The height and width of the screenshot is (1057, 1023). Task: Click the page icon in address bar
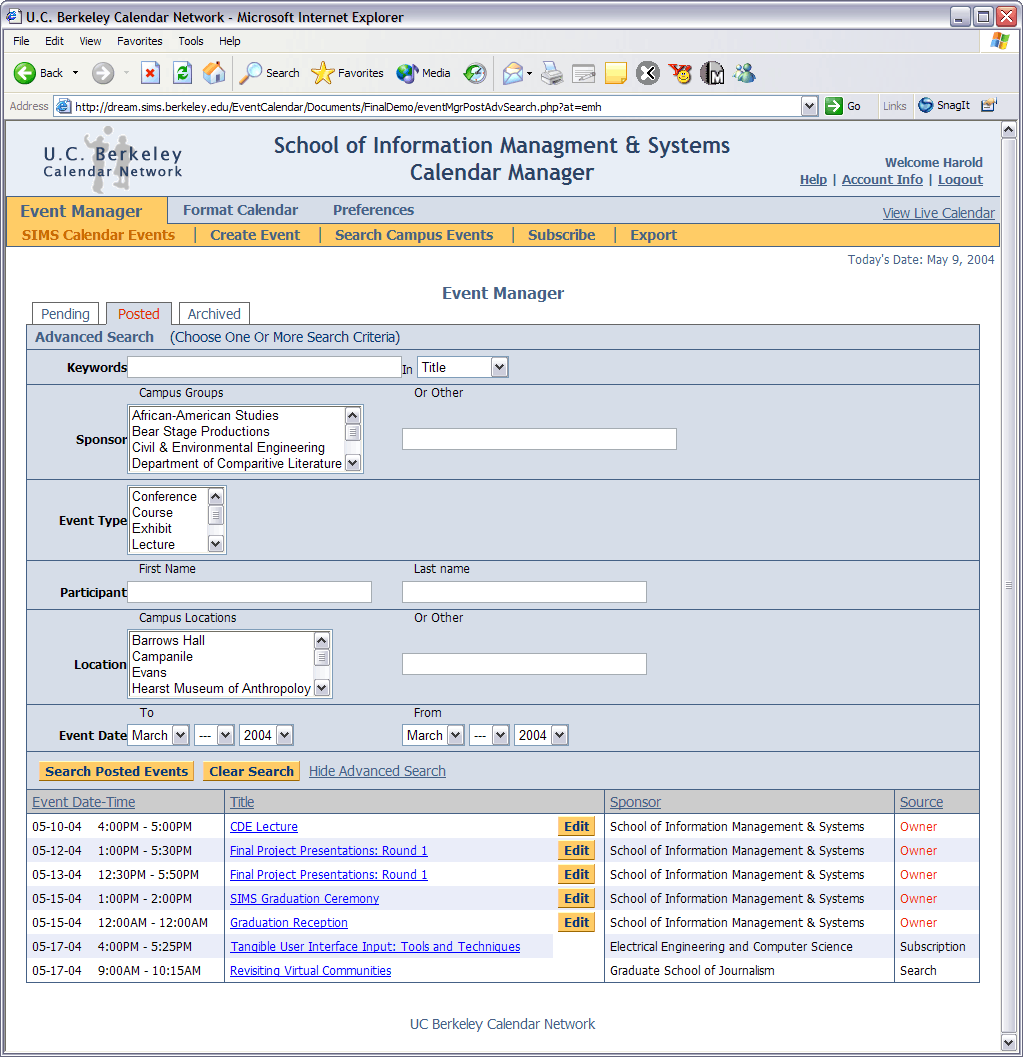63,107
